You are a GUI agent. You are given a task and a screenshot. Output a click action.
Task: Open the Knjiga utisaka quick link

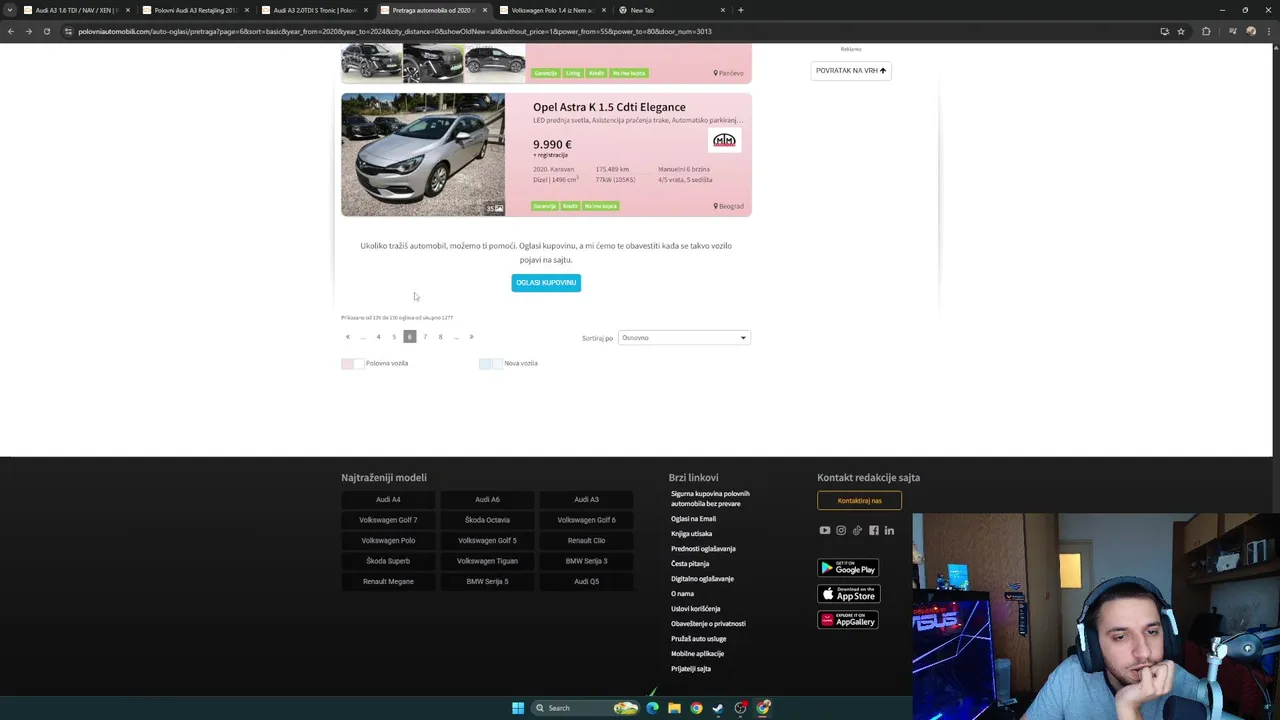coord(692,534)
